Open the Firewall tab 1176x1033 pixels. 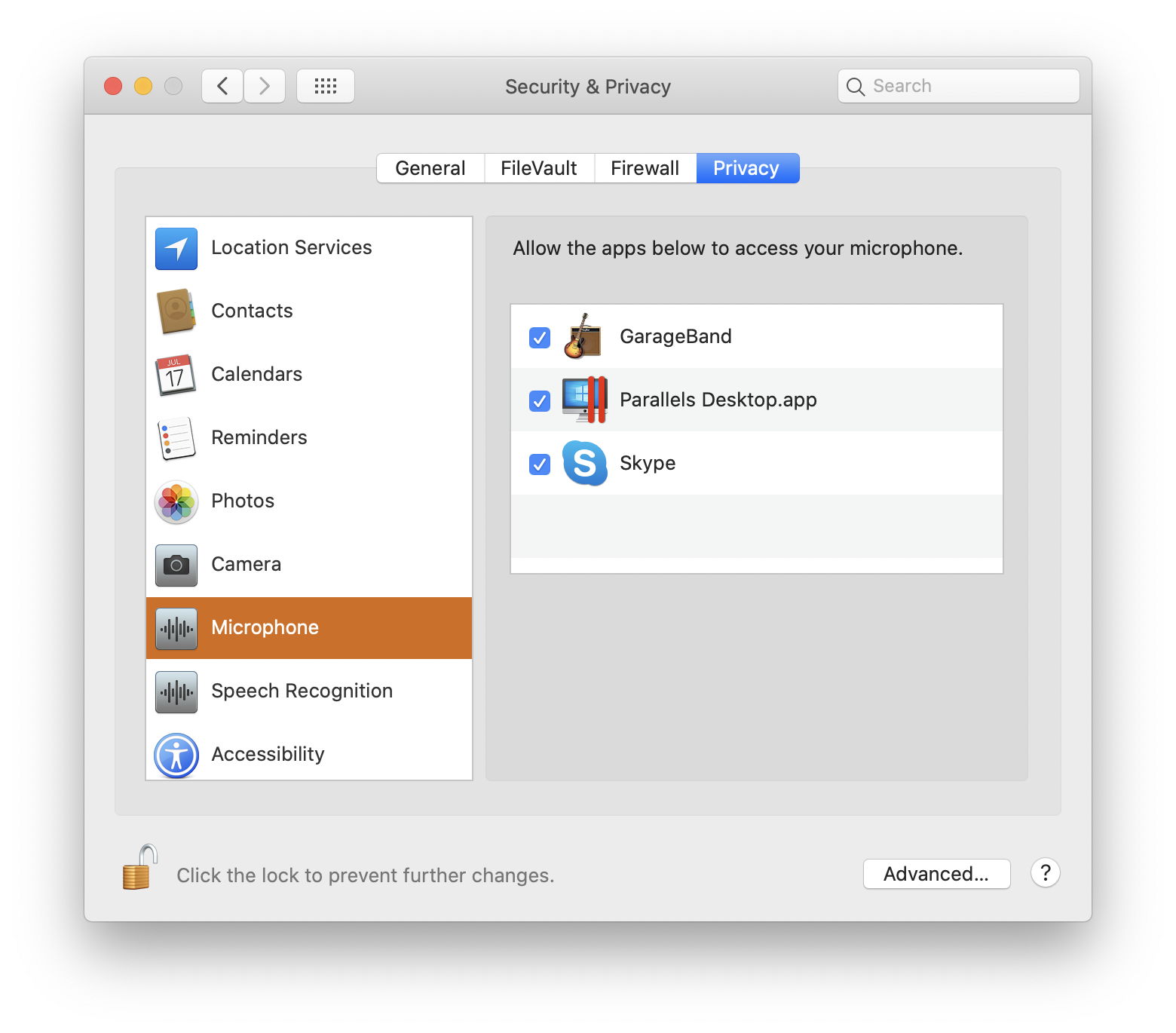(x=645, y=168)
